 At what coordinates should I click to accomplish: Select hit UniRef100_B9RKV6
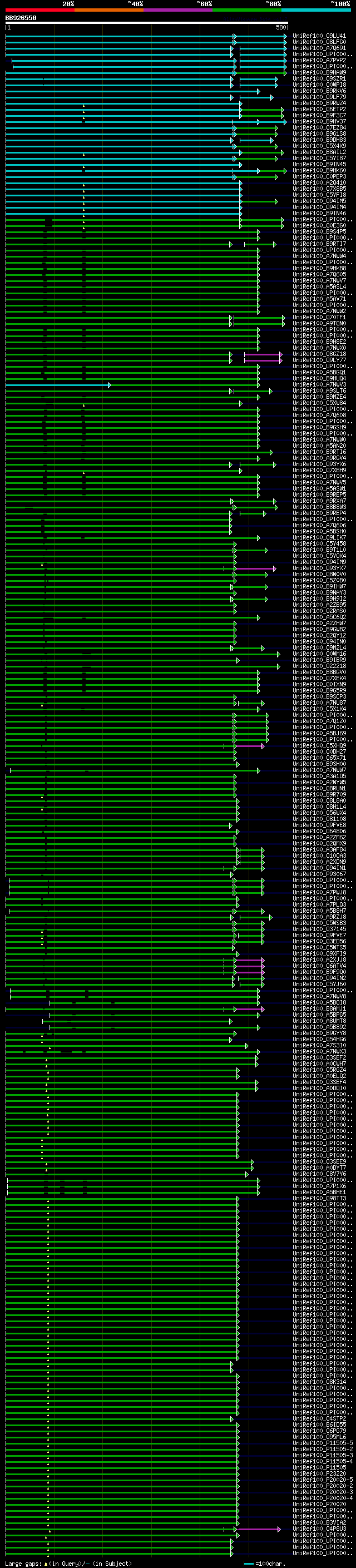click(x=319, y=91)
